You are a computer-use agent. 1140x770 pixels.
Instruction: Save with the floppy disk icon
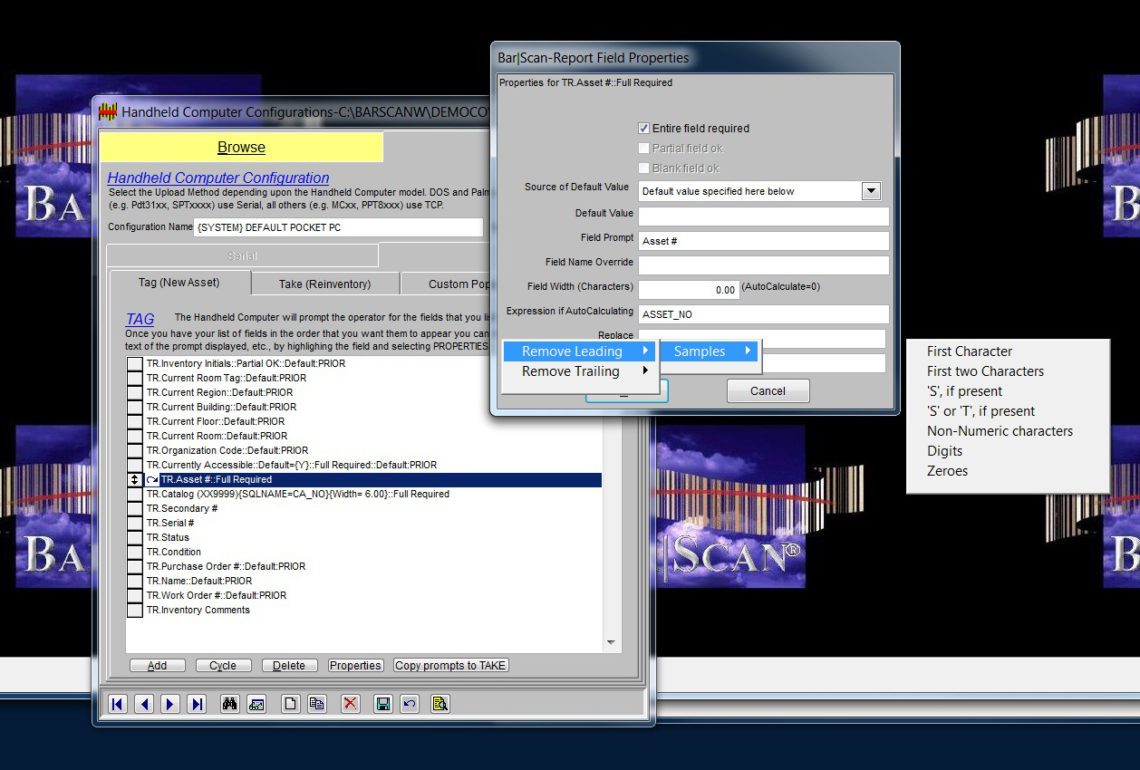pyautogui.click(x=383, y=704)
